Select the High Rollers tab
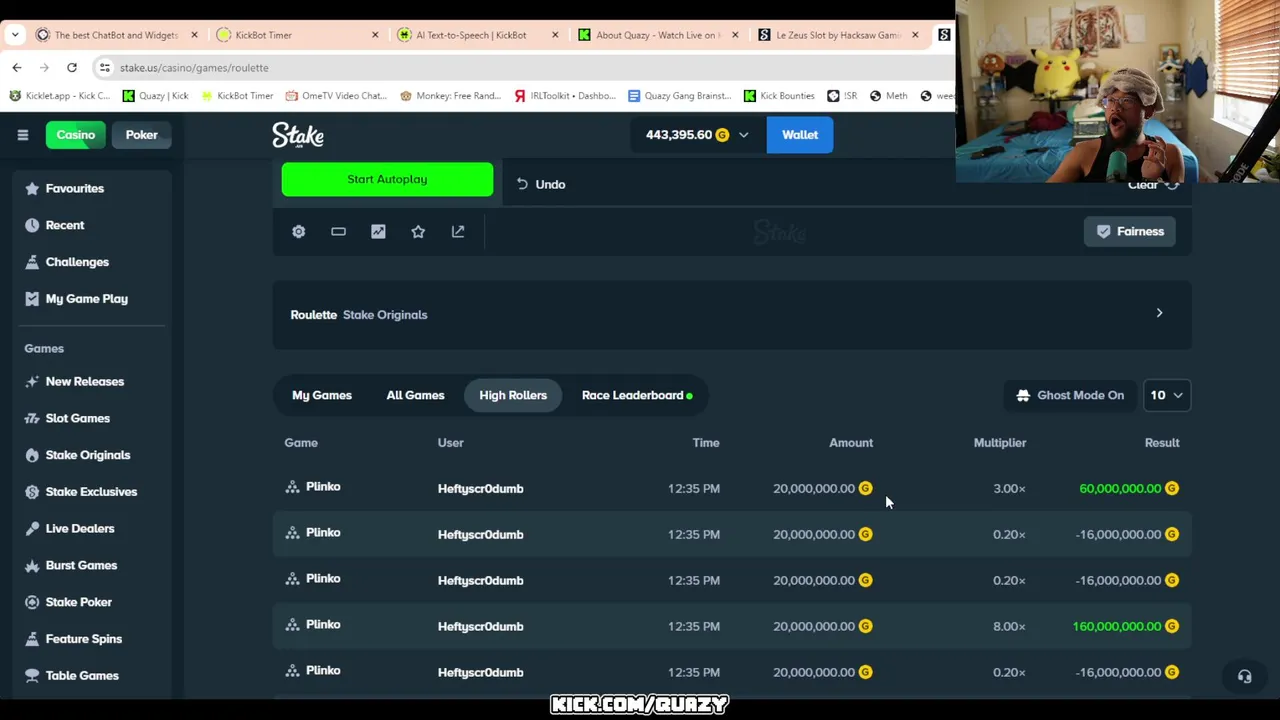Viewport: 1280px width, 720px height. tap(513, 395)
